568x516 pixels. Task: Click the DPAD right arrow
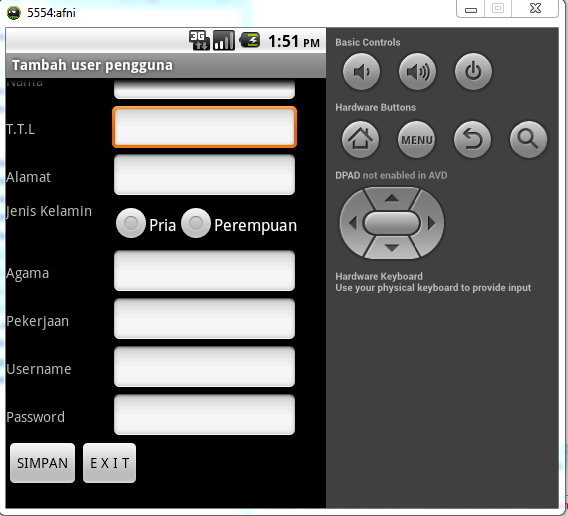click(x=431, y=223)
